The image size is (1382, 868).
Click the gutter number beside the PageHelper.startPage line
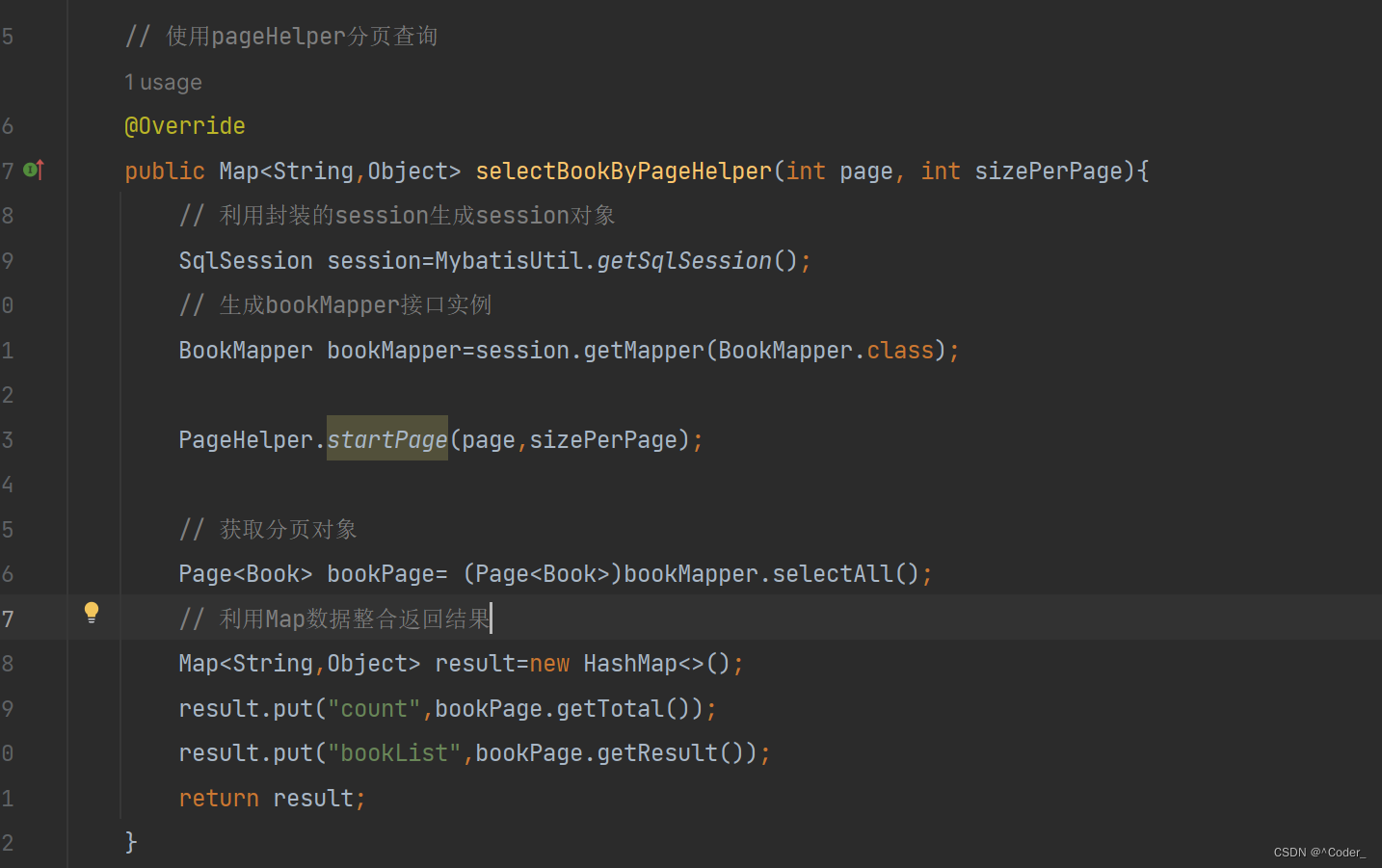click(8, 439)
